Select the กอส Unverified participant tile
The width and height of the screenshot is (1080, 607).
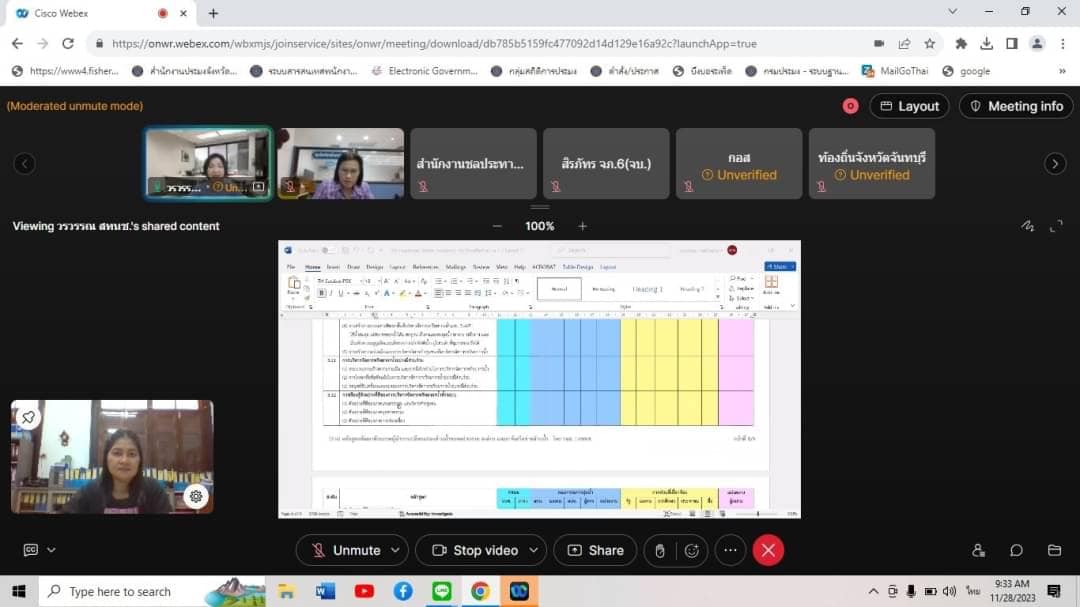point(739,163)
